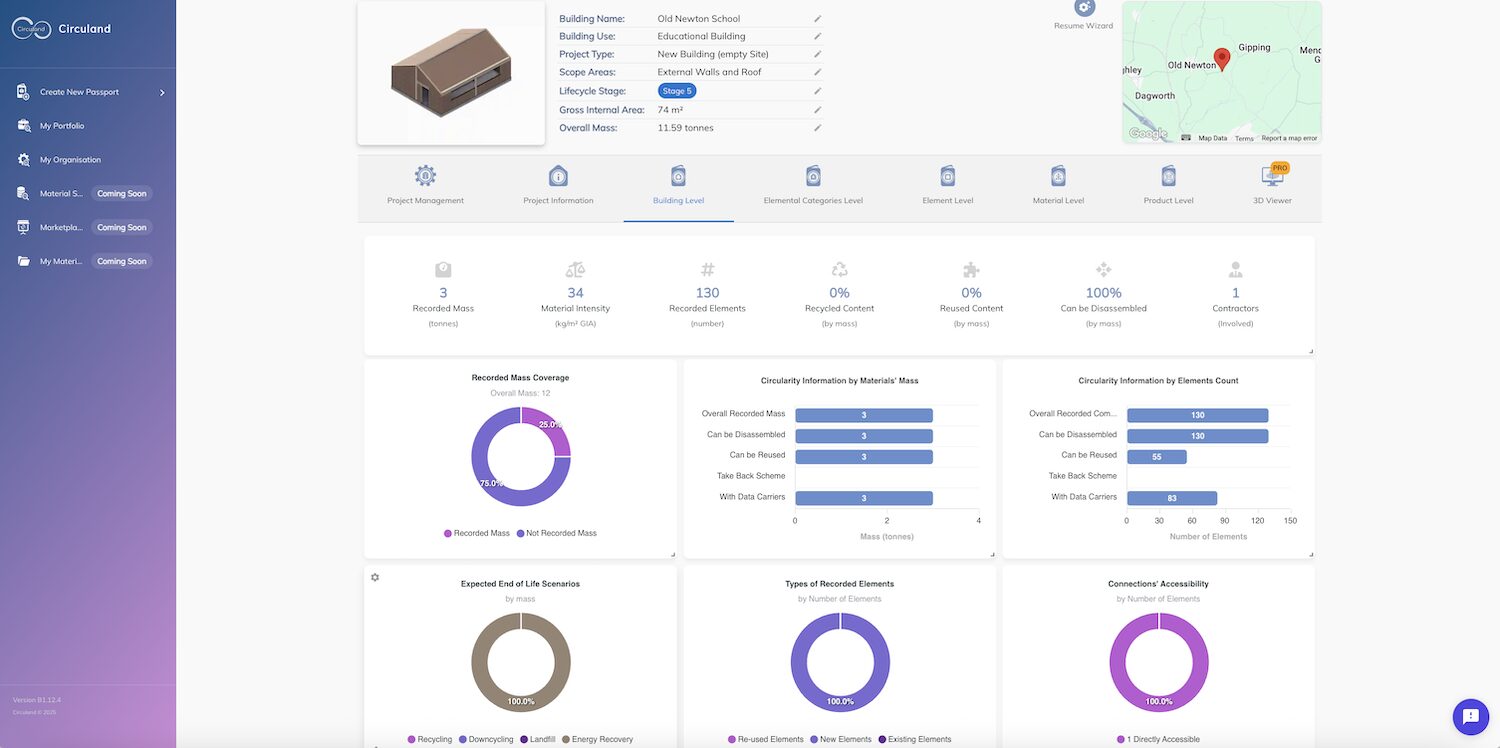Toggle Not Recorded Mass legend item
1500x748 pixels.
coord(556,533)
